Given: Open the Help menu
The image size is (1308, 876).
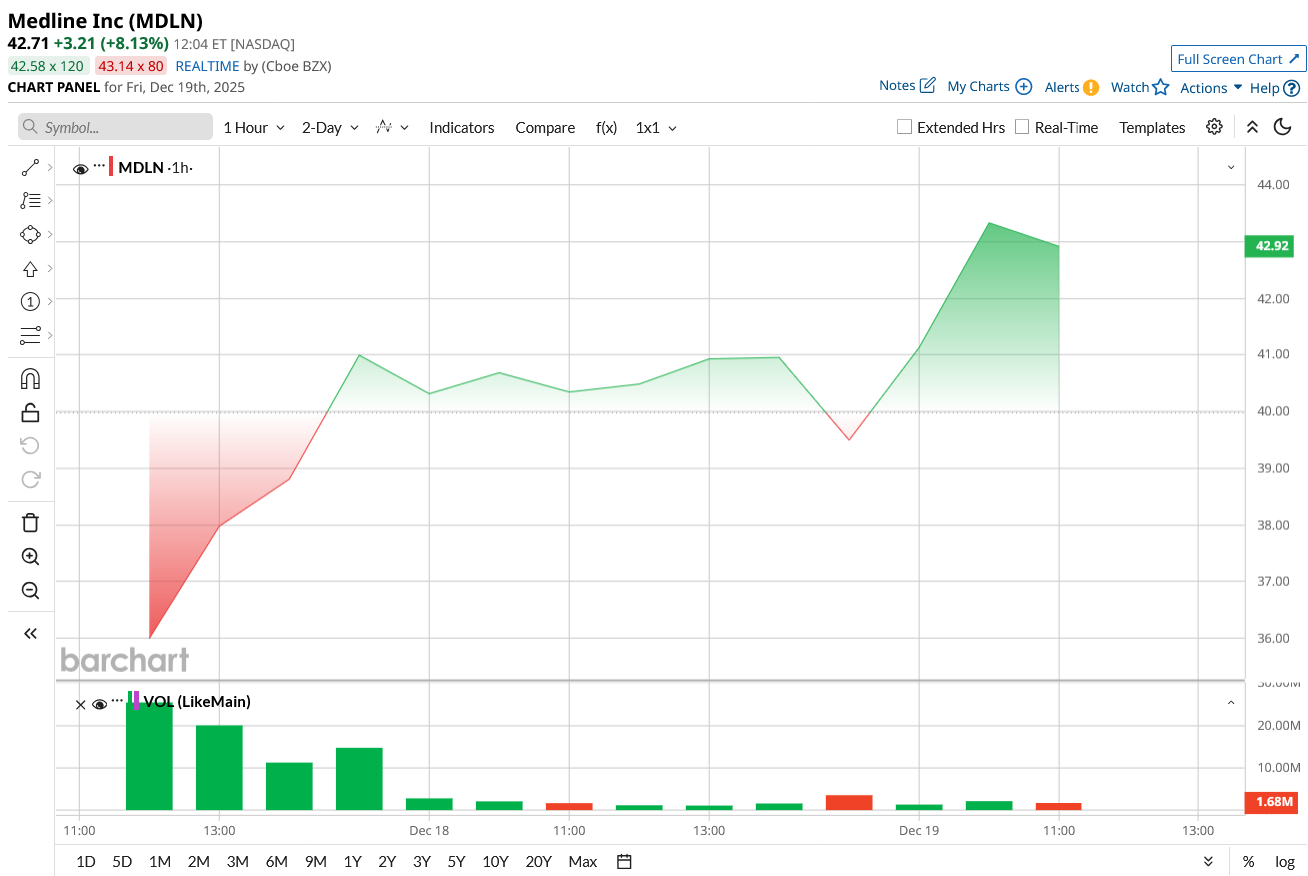Looking at the screenshot, I should (1275, 88).
